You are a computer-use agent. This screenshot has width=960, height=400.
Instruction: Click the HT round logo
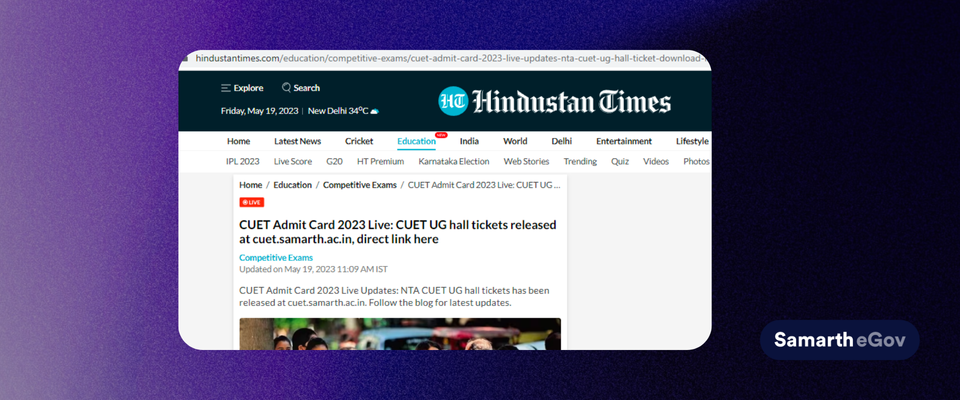[453, 102]
